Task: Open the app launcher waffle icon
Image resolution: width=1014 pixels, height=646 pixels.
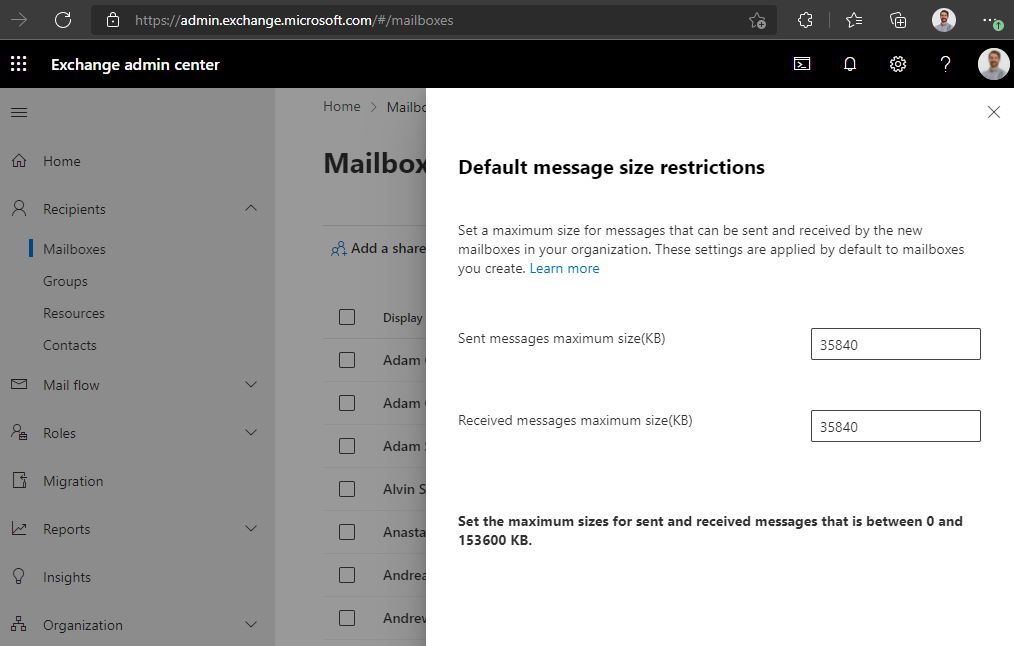Action: coord(19,64)
